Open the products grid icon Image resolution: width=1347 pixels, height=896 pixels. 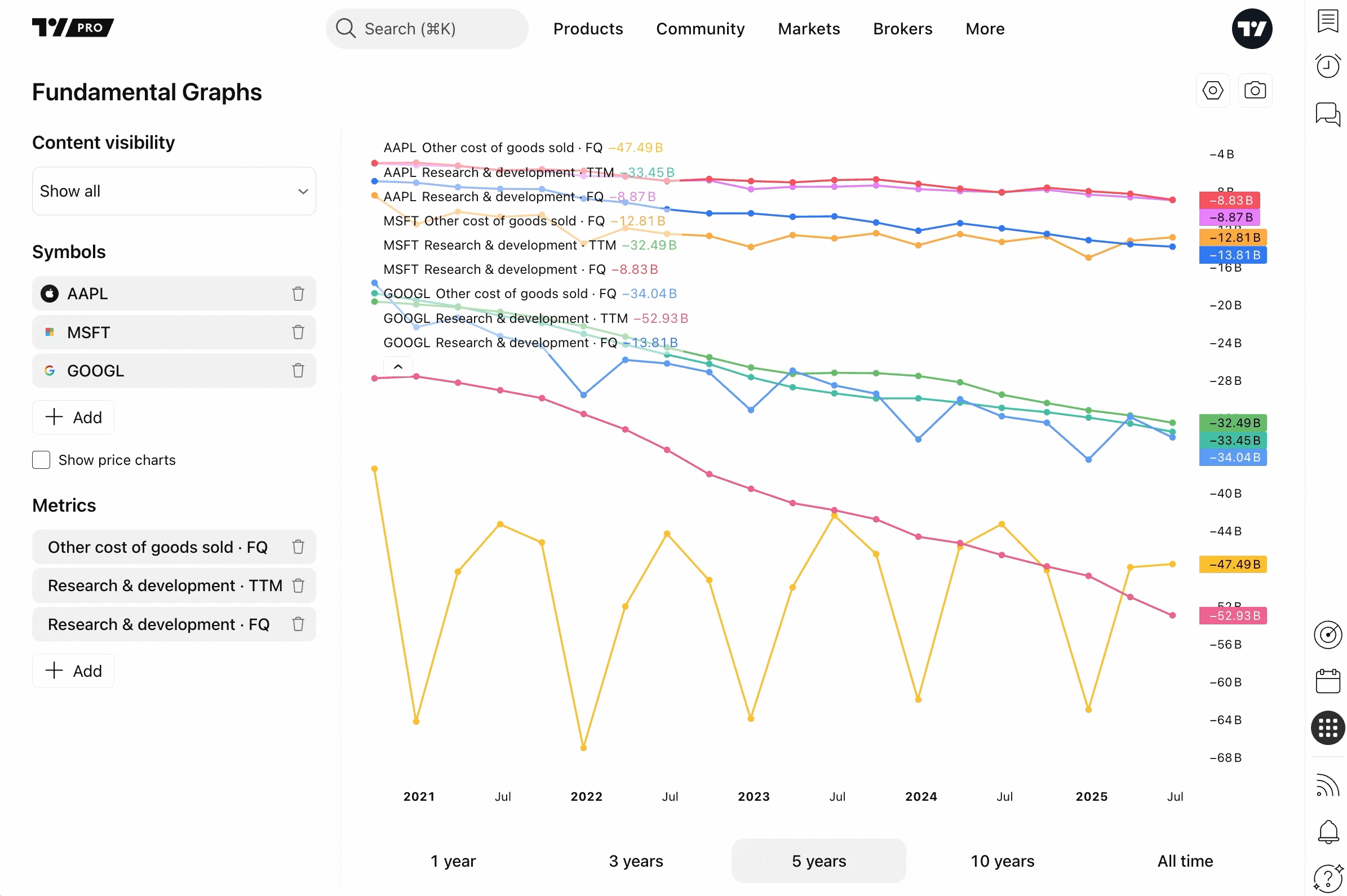point(1327,728)
